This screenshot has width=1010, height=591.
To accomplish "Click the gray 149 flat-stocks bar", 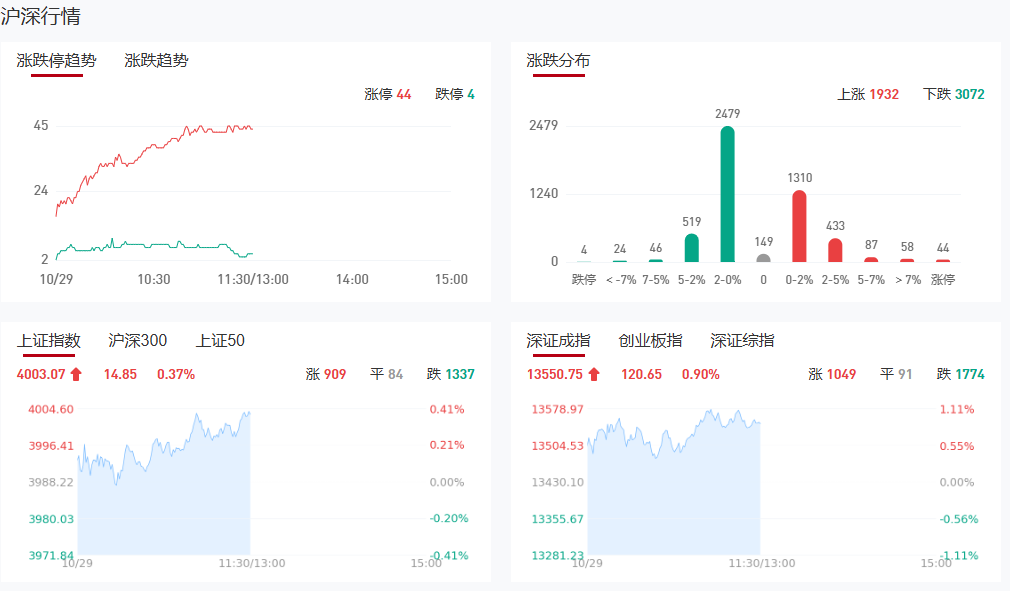I will tap(763, 257).
